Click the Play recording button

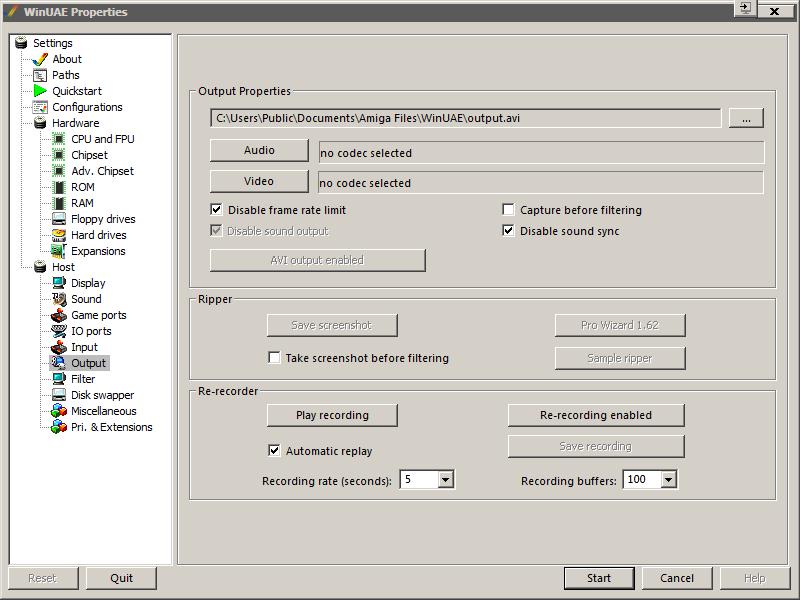point(332,415)
